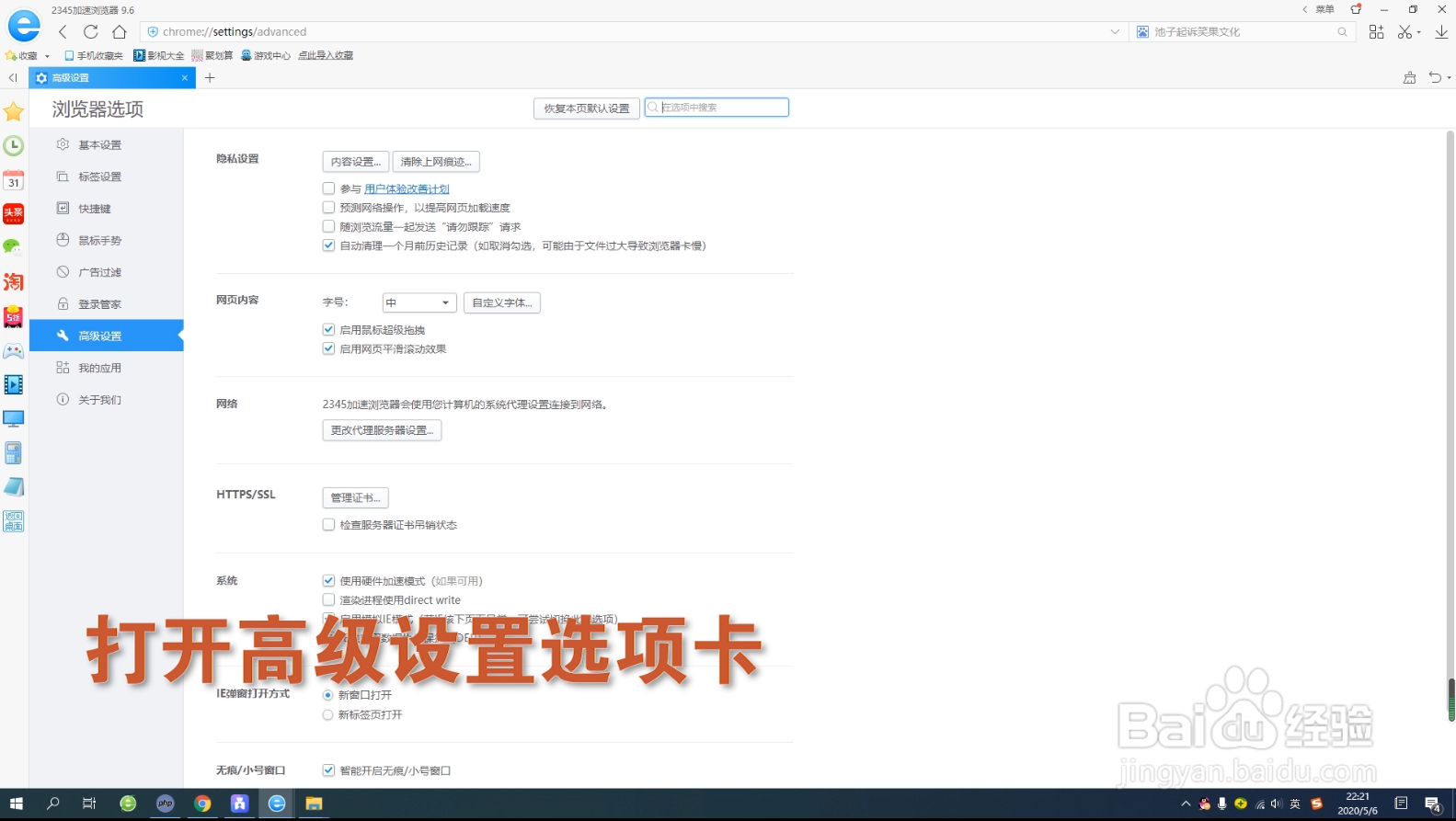Select 新标签页打开 radio button
Viewport: 1456px width, 821px height.
click(327, 714)
